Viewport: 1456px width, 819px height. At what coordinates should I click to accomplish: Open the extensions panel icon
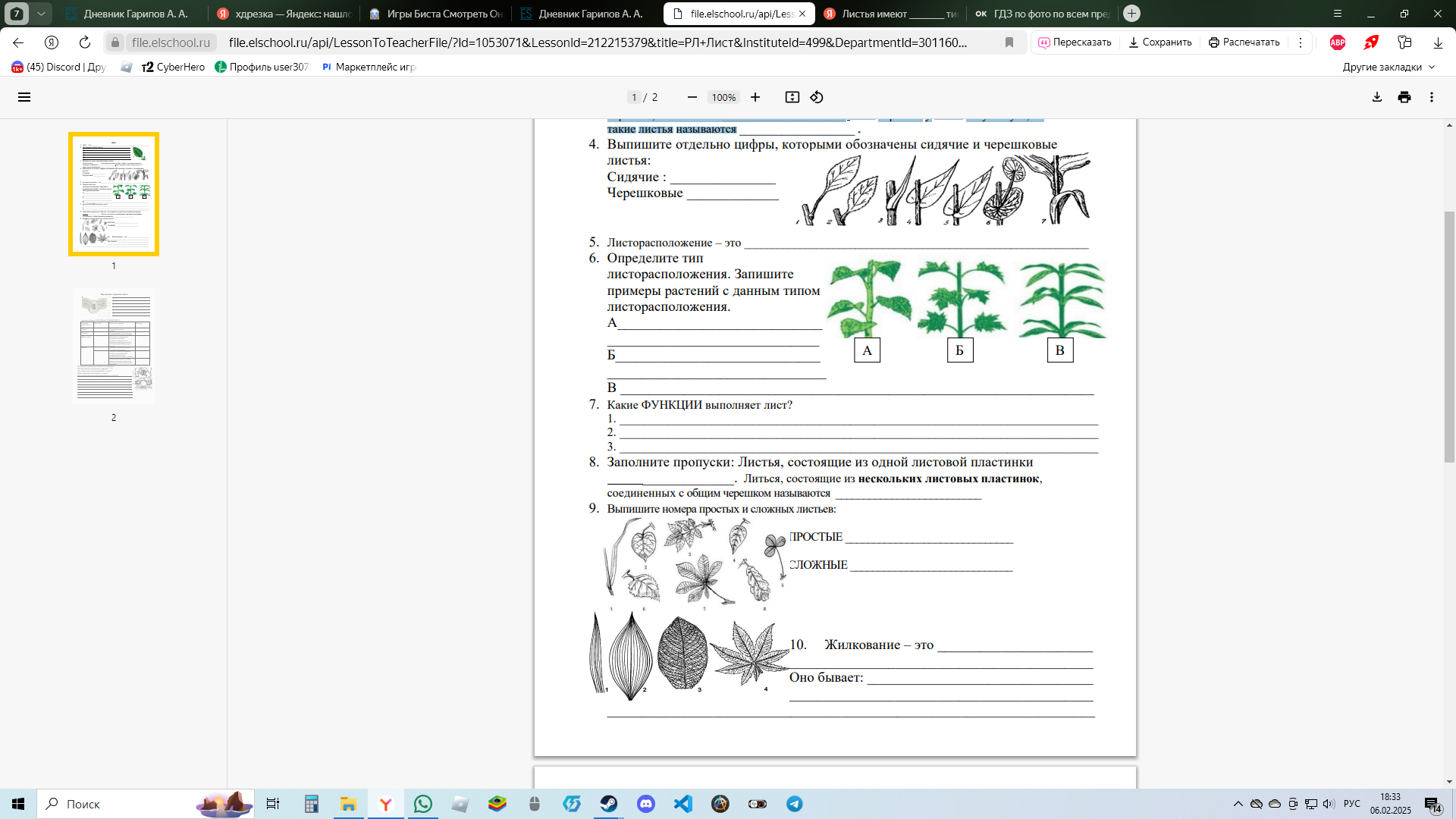pyautogui.click(x=1404, y=42)
